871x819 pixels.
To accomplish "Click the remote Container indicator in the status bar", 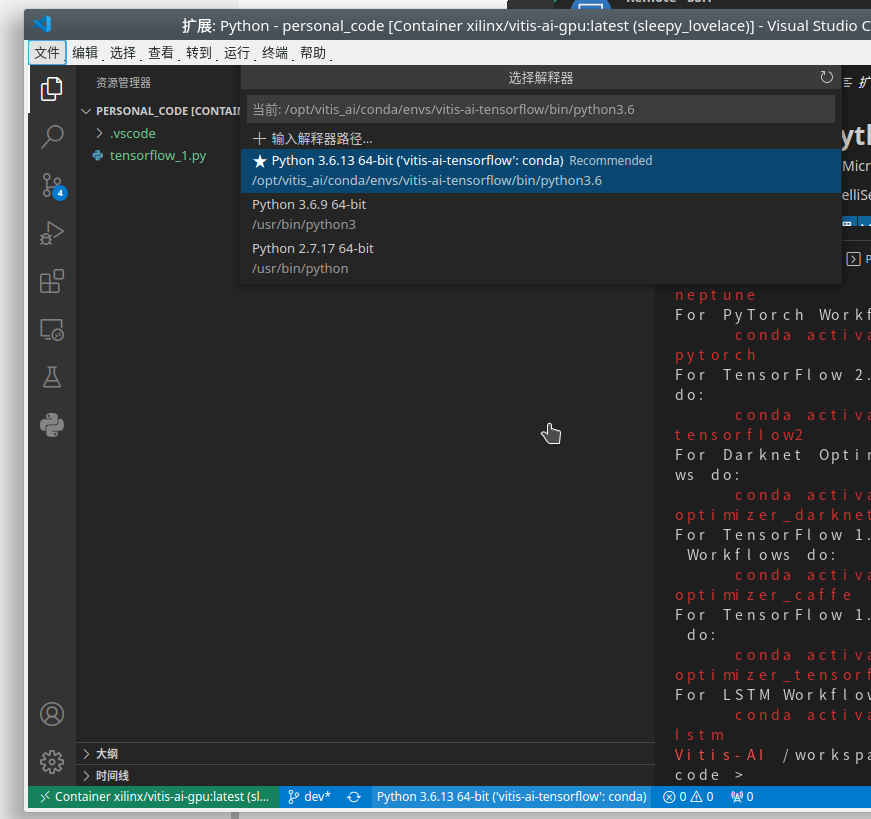I will click(154, 797).
